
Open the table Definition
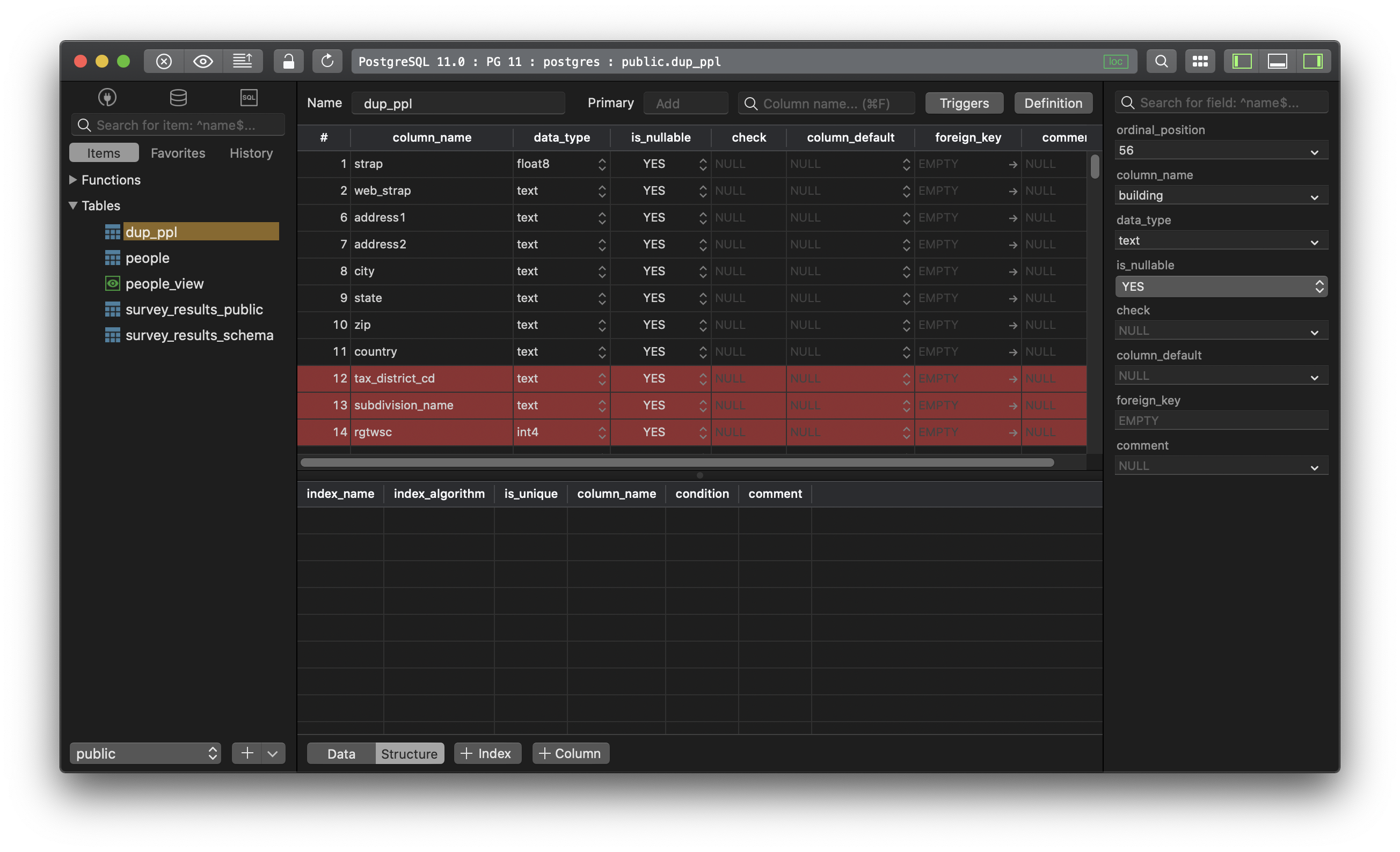point(1053,103)
